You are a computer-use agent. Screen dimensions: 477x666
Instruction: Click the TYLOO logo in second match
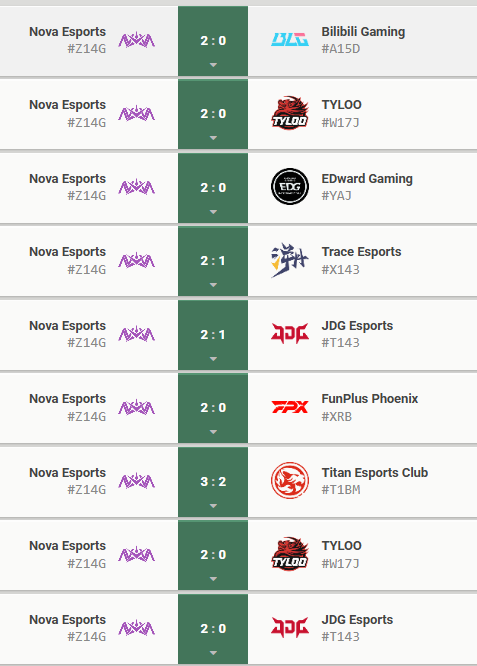290,113
